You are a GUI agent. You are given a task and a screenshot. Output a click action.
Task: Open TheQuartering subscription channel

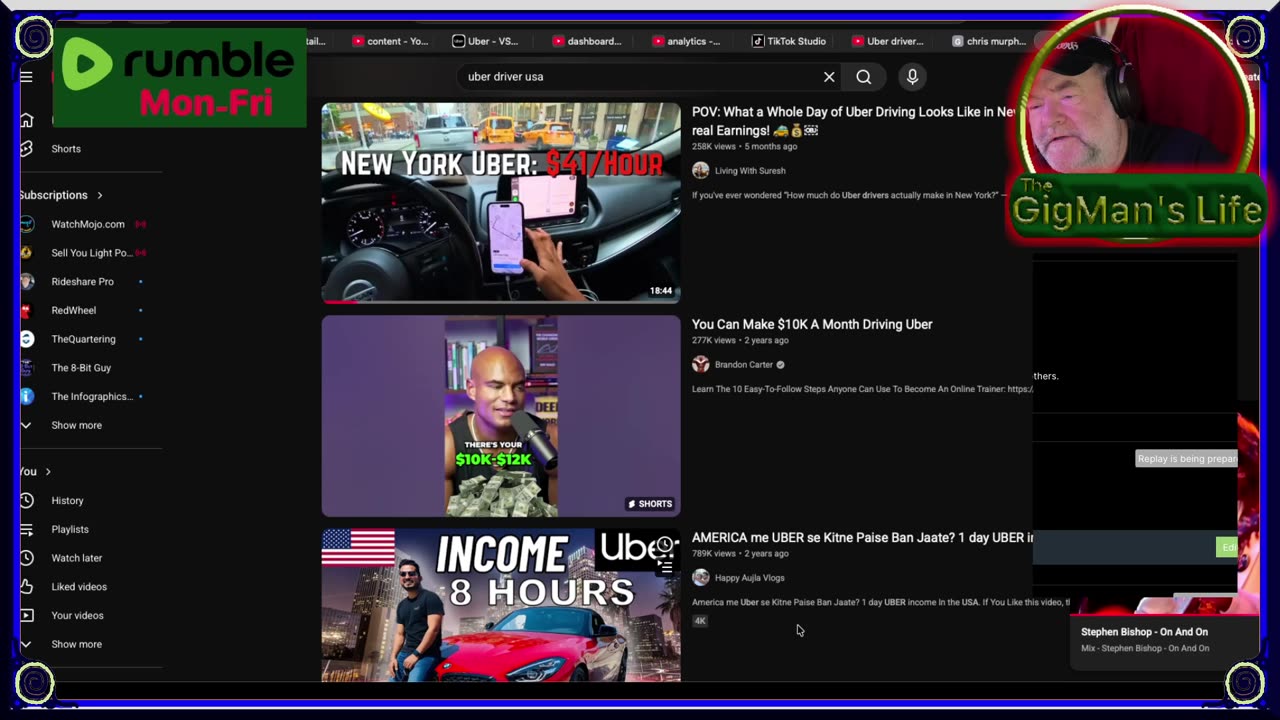[x=84, y=339]
